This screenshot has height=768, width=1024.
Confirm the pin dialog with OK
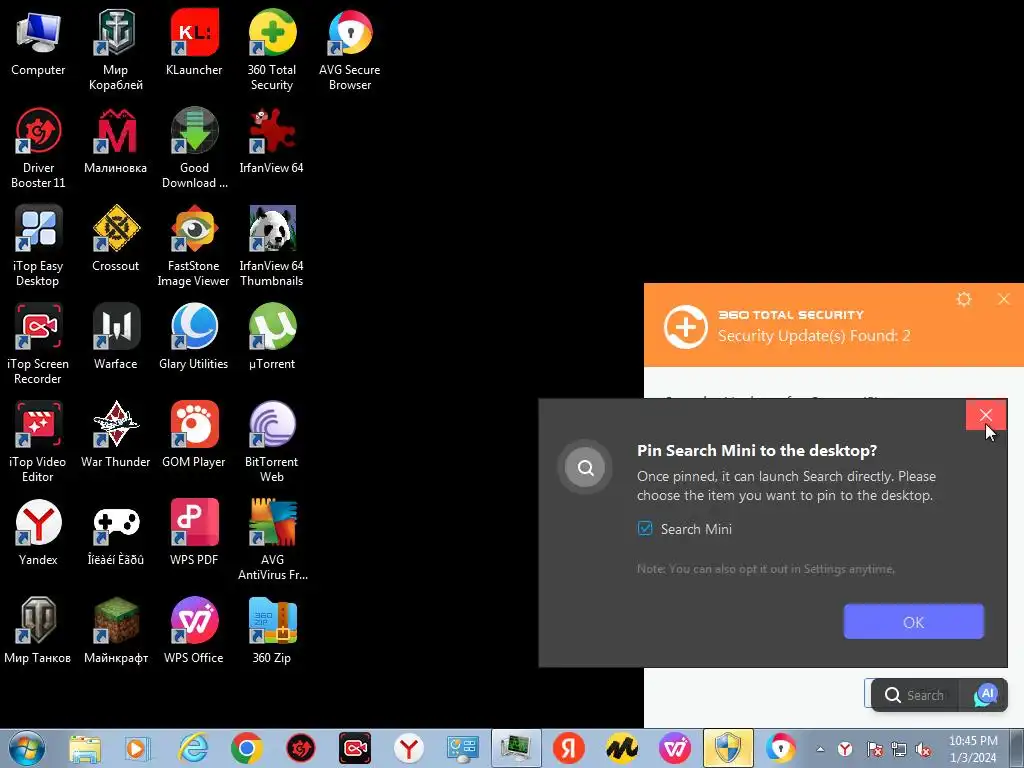pos(913,622)
